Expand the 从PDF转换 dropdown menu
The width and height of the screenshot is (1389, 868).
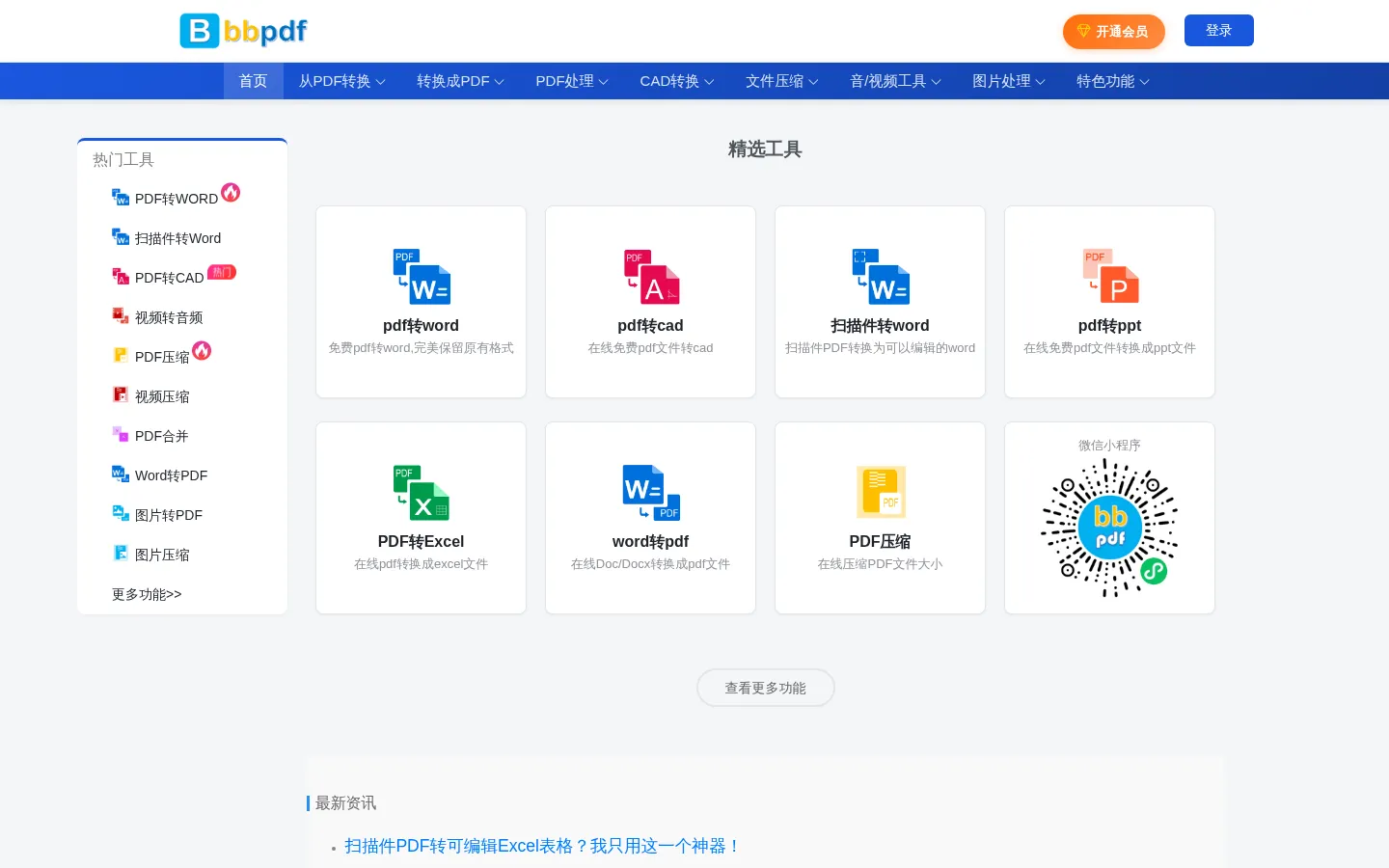(342, 81)
